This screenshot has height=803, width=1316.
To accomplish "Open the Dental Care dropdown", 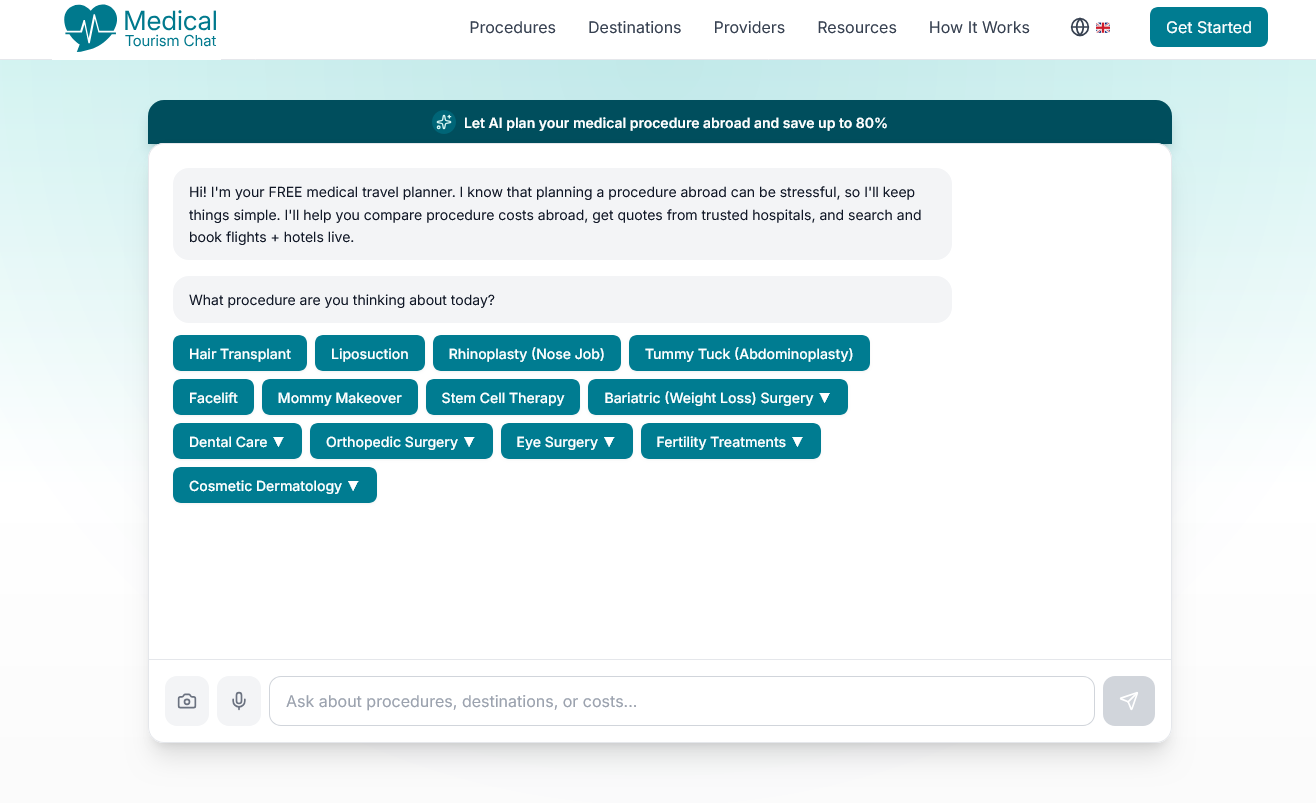I will (237, 441).
